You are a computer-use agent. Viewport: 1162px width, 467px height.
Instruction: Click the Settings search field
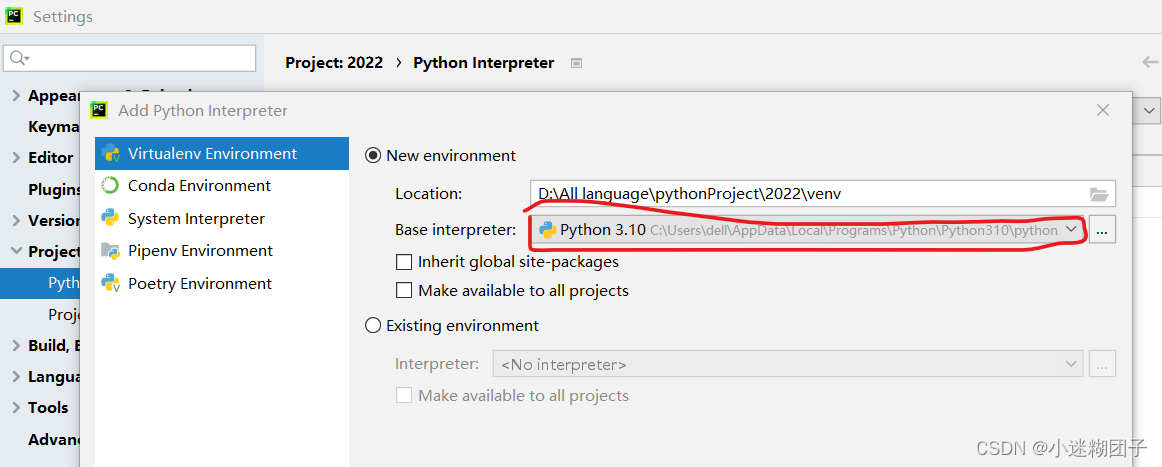130,59
